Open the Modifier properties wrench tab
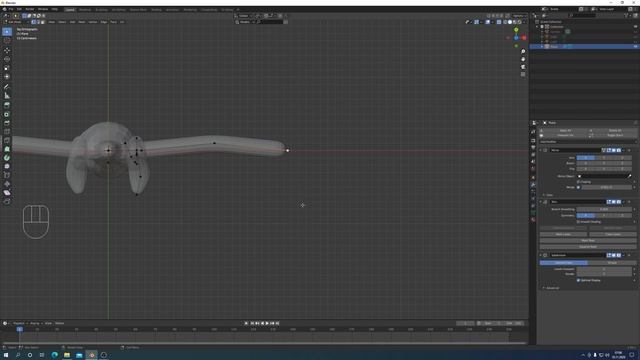Viewport: 640px width, 360px height. pyautogui.click(x=533, y=185)
